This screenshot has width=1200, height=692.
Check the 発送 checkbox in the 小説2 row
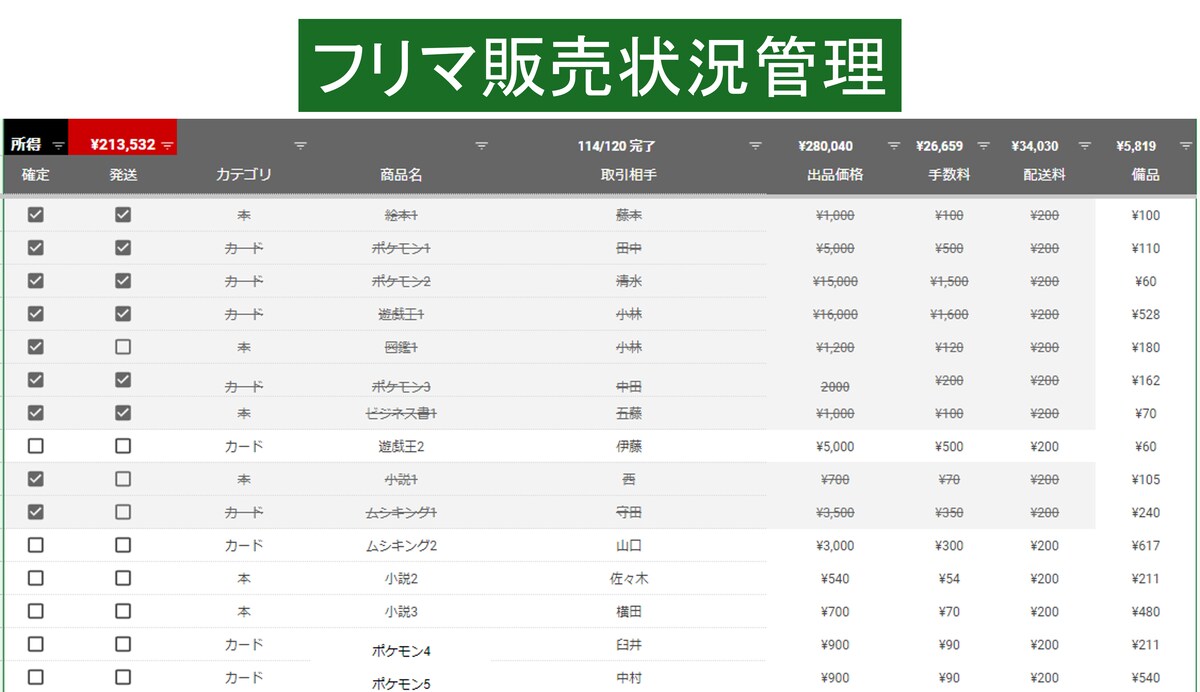[123, 578]
